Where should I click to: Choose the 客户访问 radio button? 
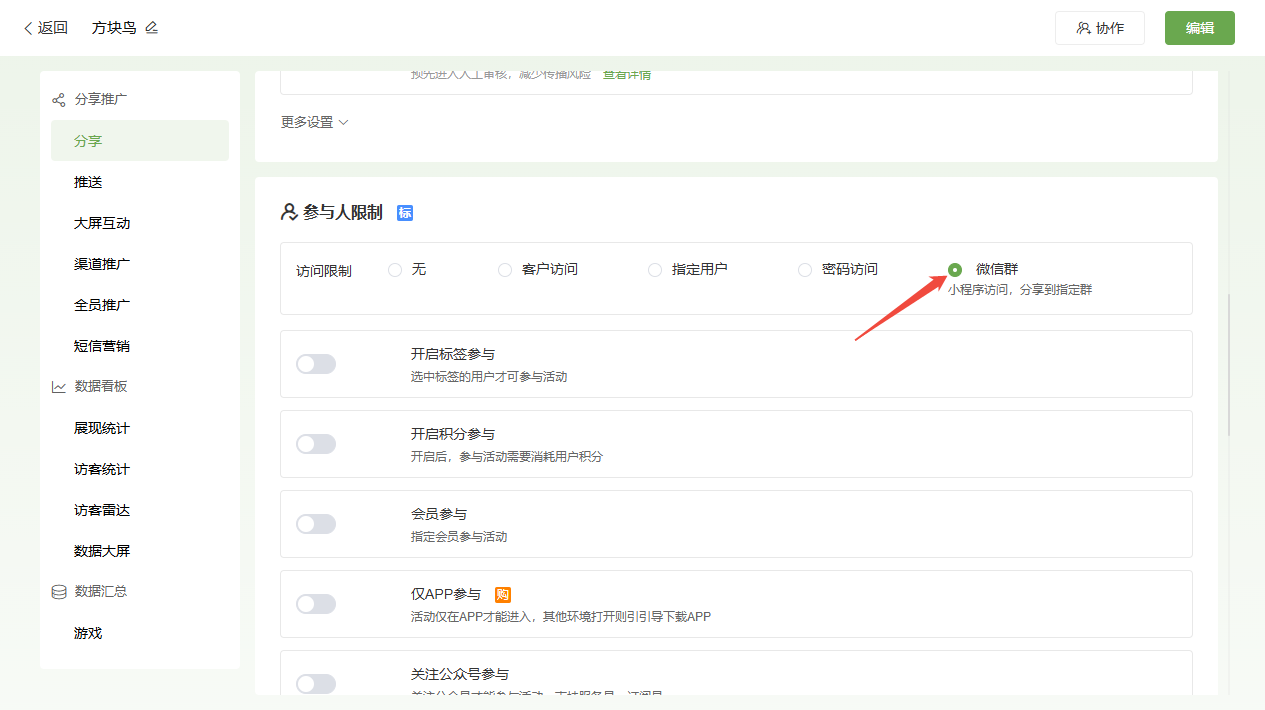505,270
